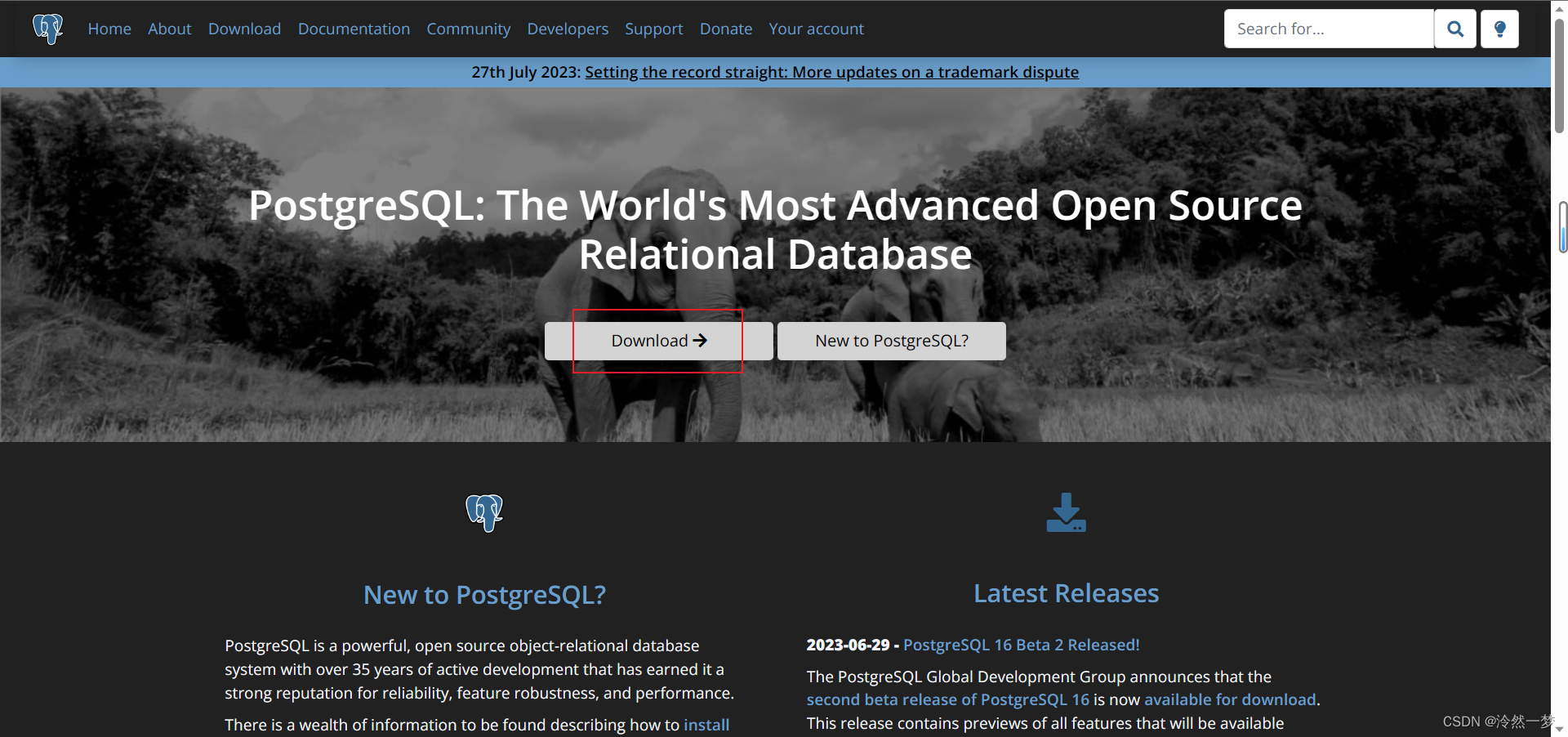Go to Download in the navbar
This screenshot has height=737, width=1568.
click(x=244, y=29)
